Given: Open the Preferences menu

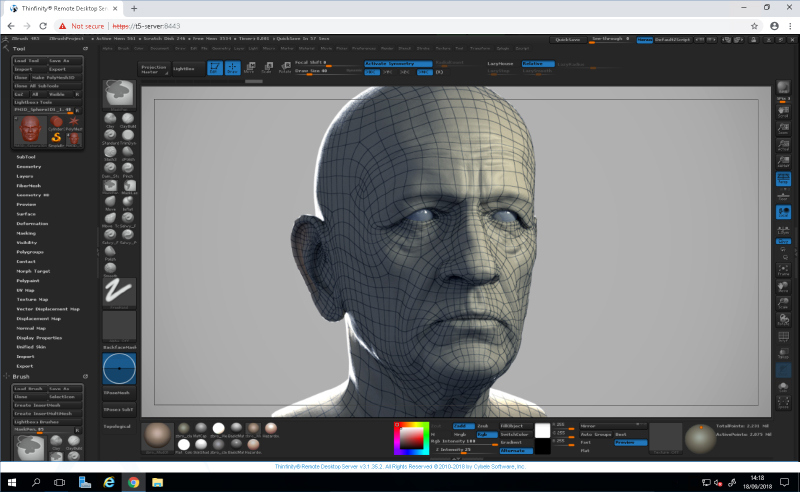Looking at the screenshot, I should pos(364,47).
